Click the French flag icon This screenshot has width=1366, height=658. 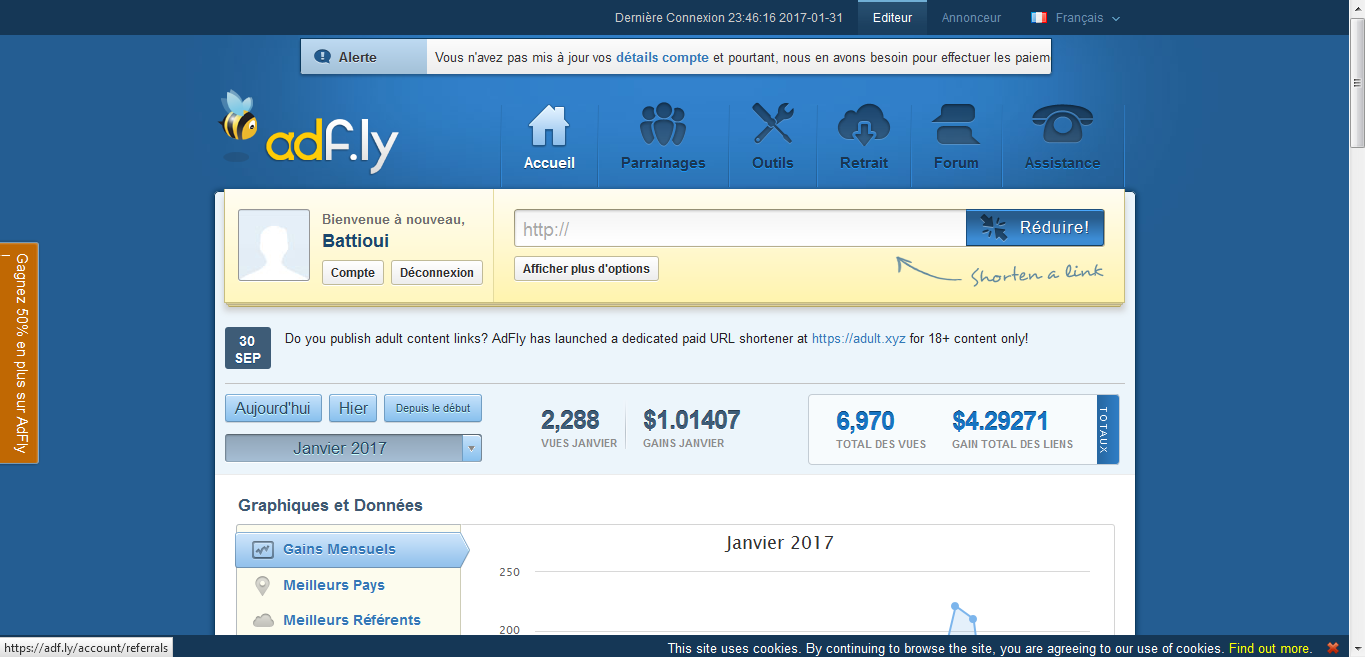click(1039, 17)
